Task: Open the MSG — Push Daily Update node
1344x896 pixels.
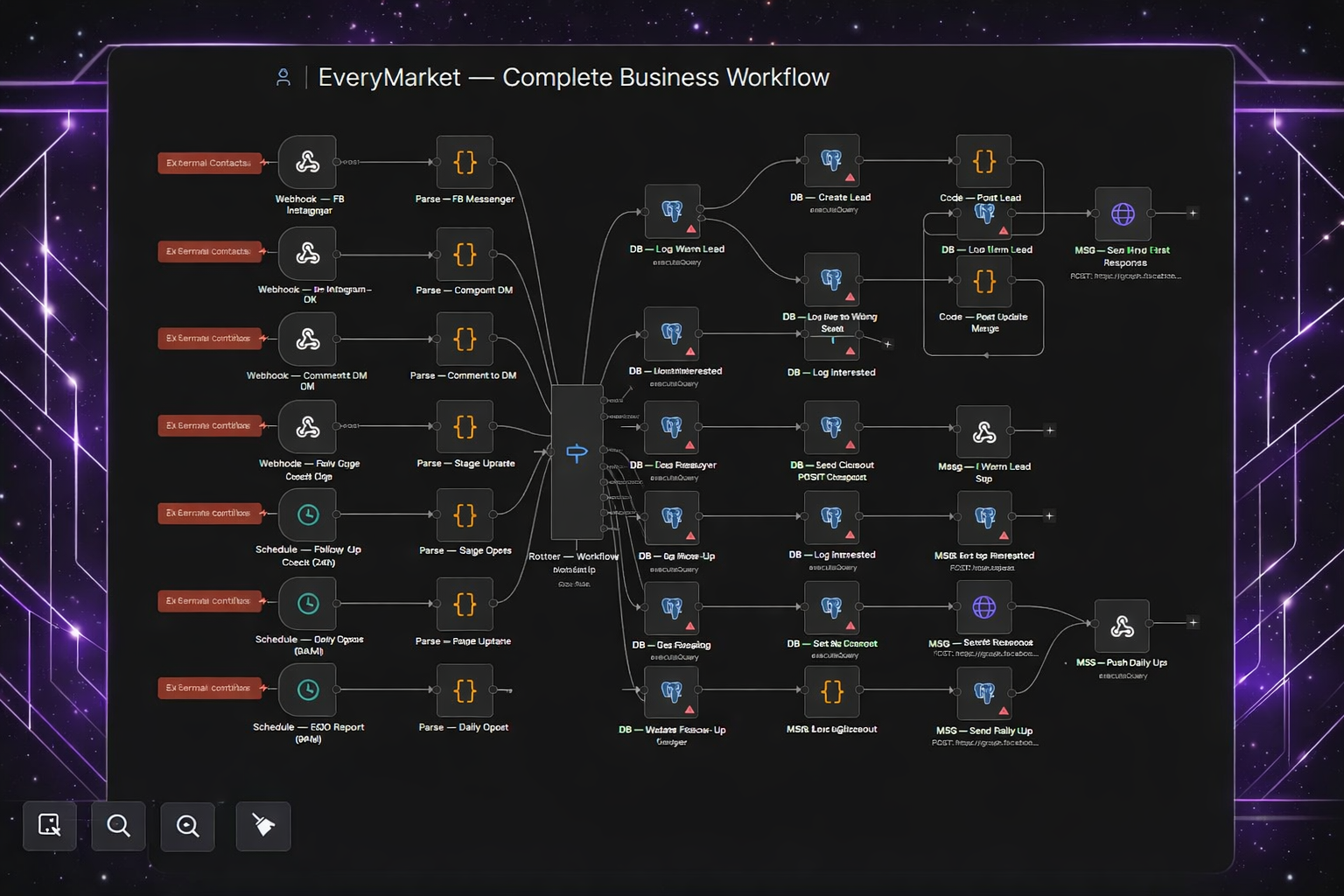Action: click(1122, 626)
